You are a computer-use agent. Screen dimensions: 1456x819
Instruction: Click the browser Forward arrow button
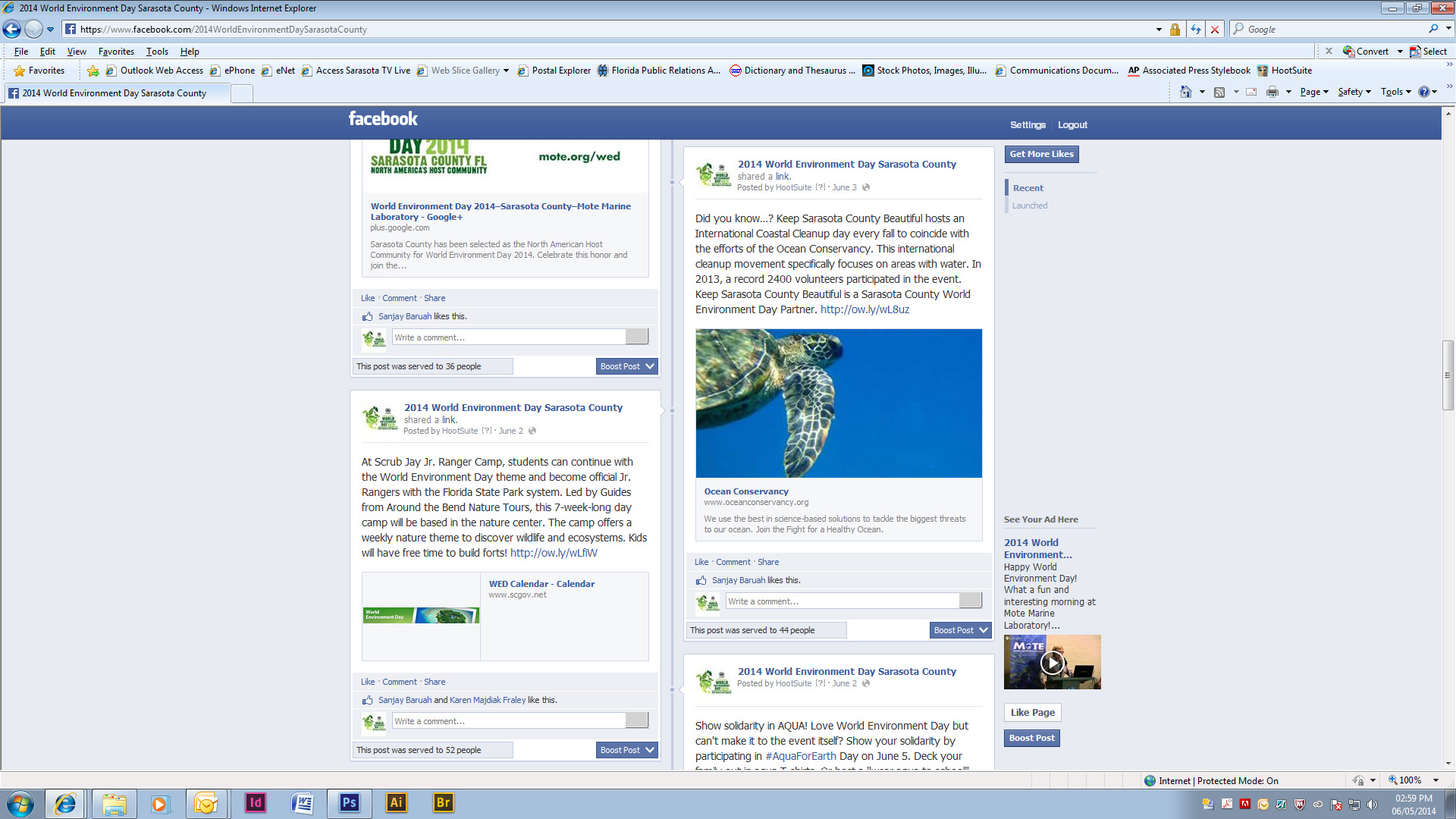(33, 29)
